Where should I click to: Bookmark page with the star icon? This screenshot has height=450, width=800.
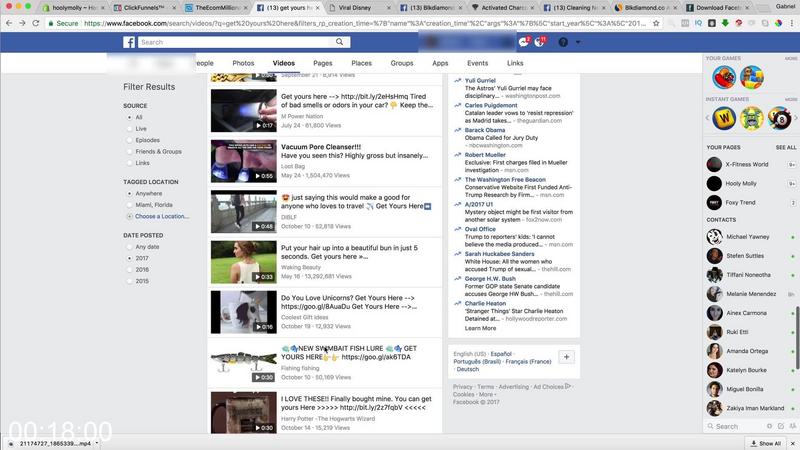click(x=656, y=23)
